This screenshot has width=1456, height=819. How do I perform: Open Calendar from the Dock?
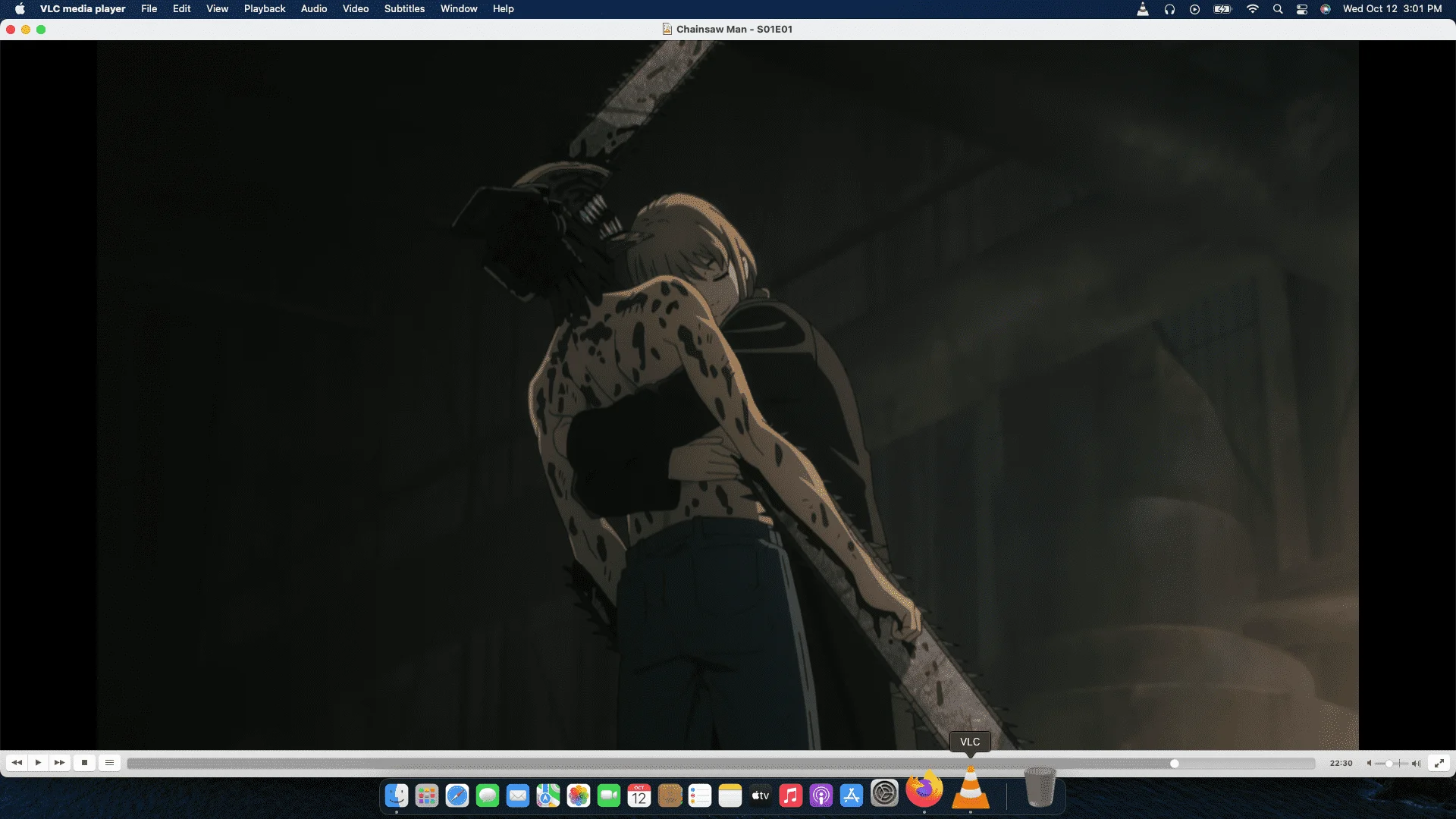(x=639, y=795)
